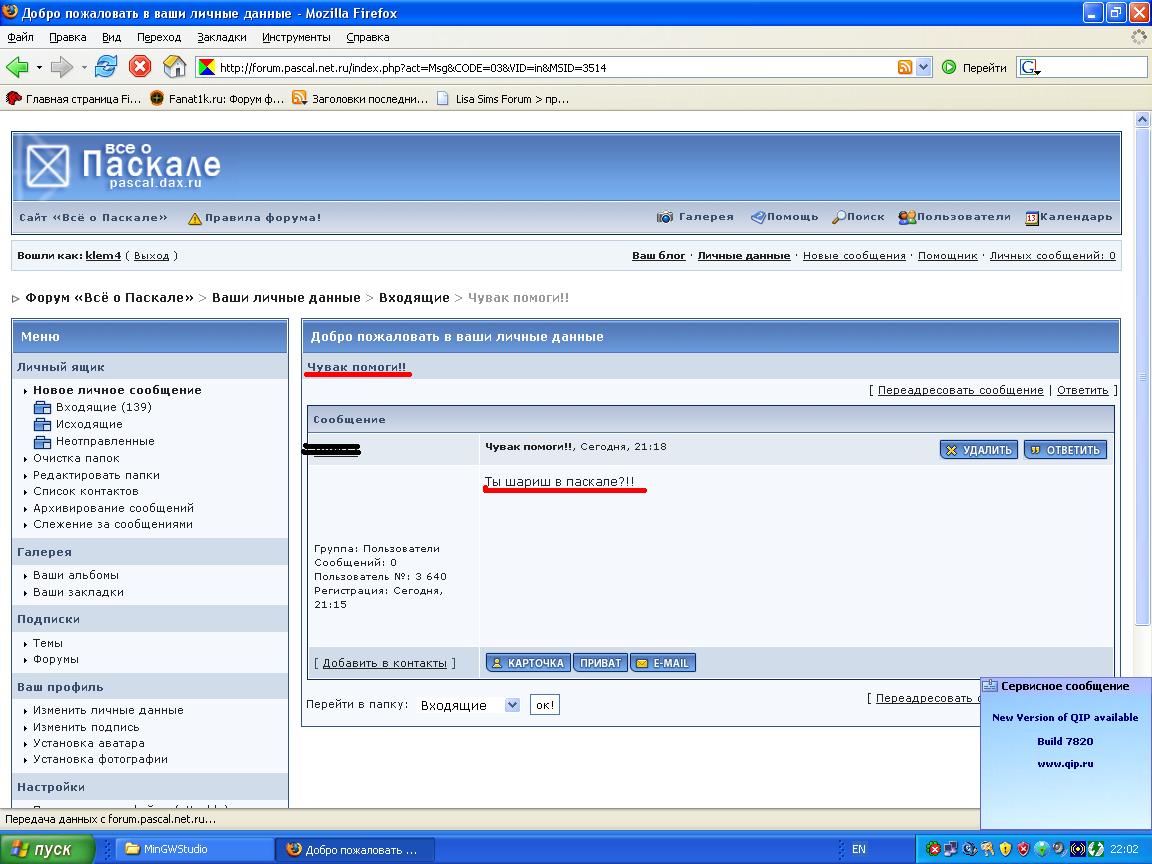The height and width of the screenshot is (864, 1152).
Task: Click the URL address field
Action: [x=550, y=68]
